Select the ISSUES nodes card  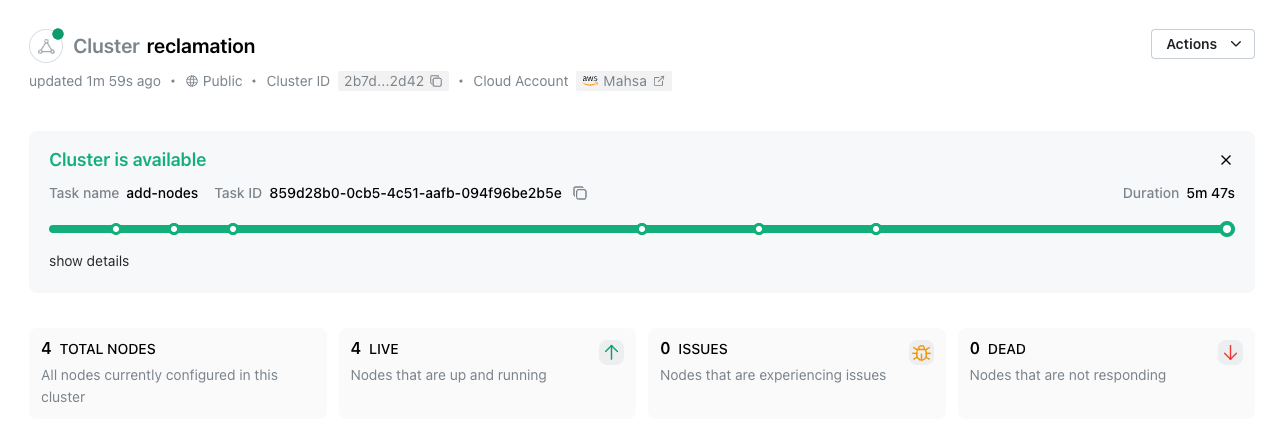(797, 373)
